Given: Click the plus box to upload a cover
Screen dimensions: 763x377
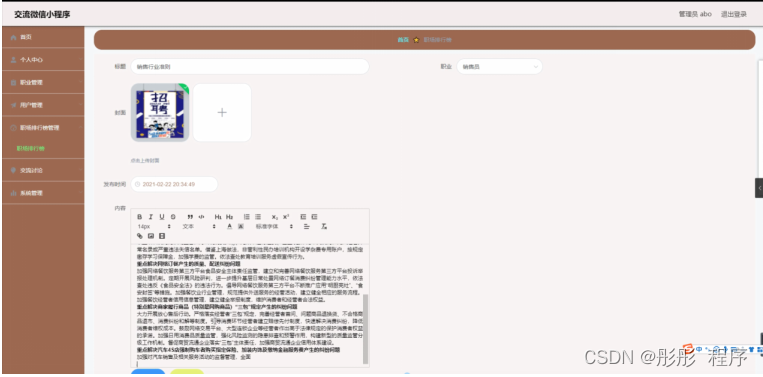Looking at the screenshot, I should (222, 112).
